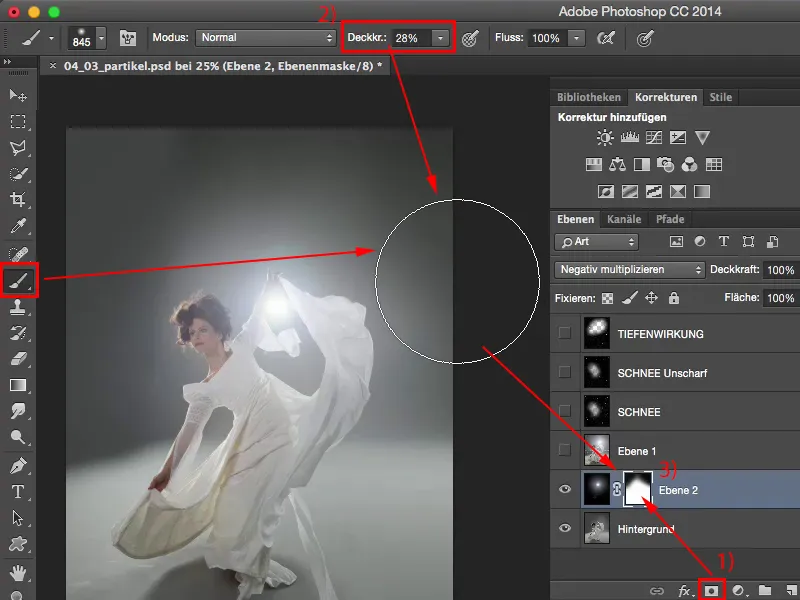Select the Type tool
This screenshot has width=800, height=600.
(x=18, y=492)
